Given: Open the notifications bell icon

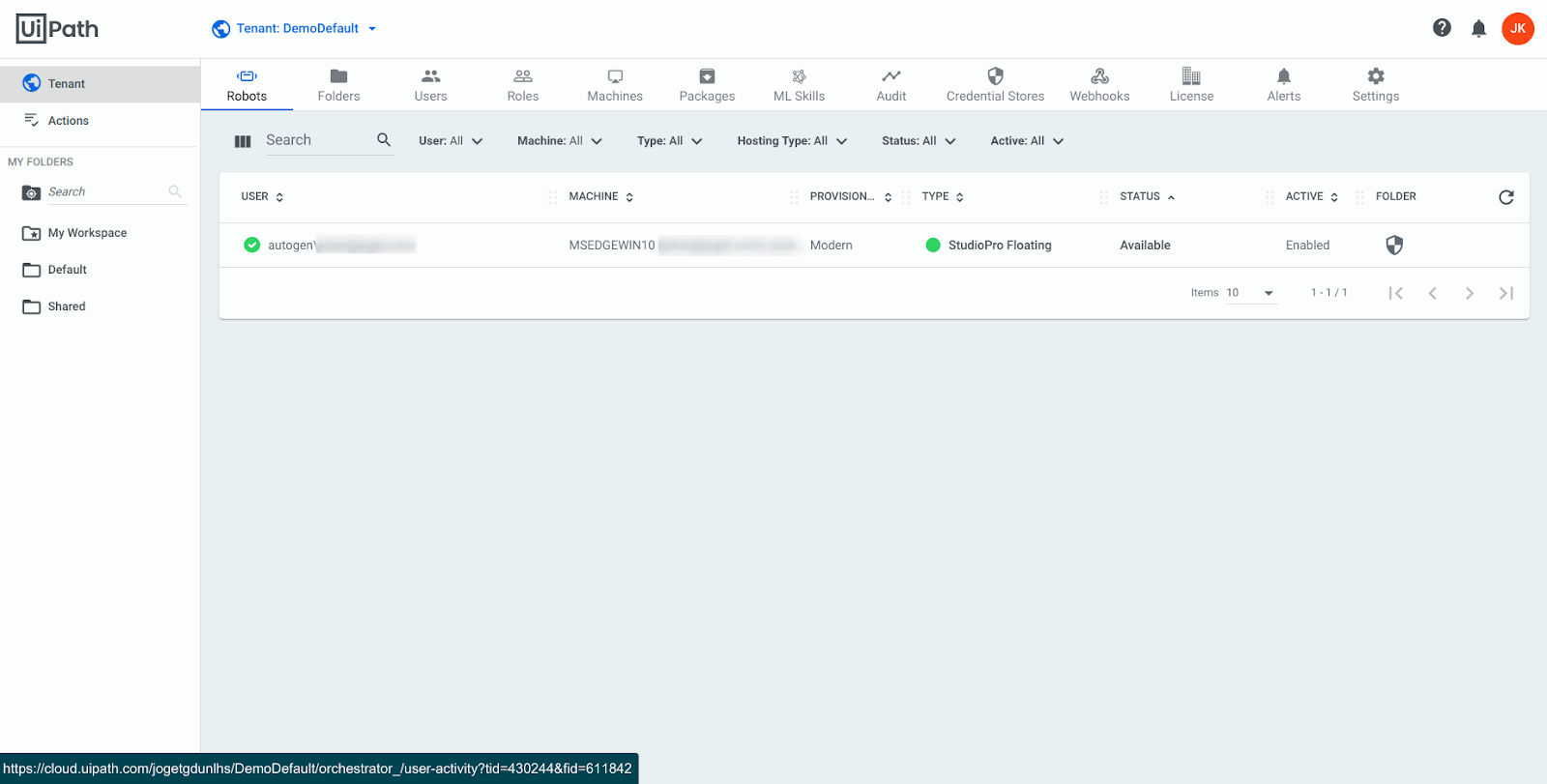Looking at the screenshot, I should [1478, 29].
